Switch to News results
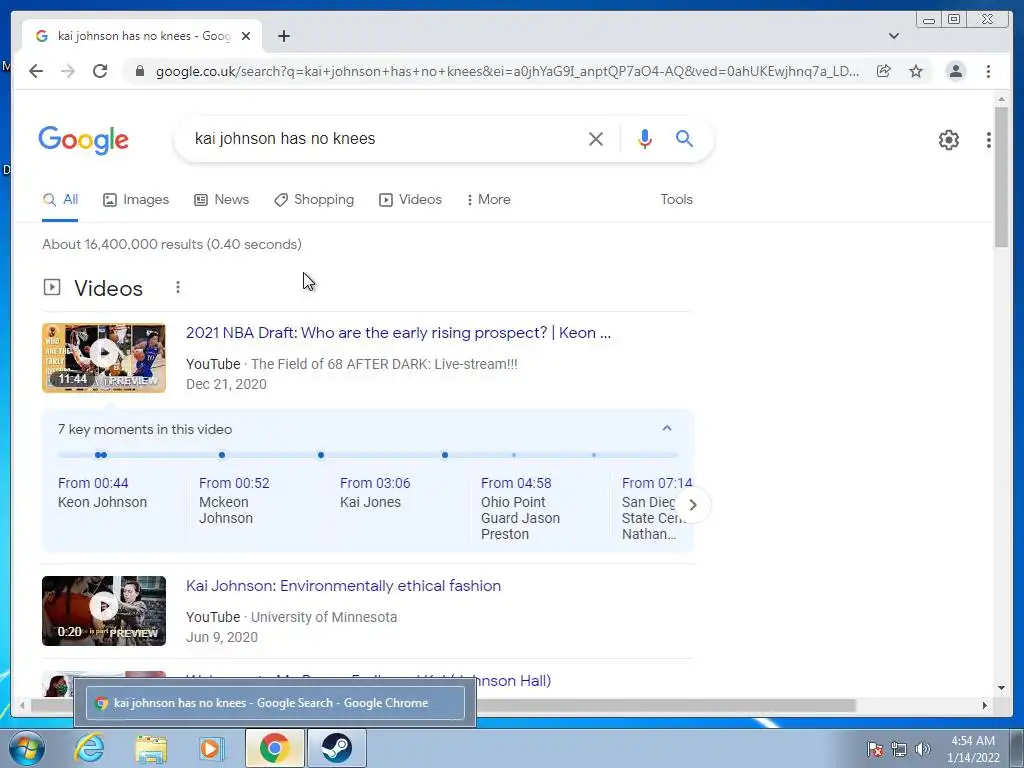Viewport: 1024px width, 768px height. (x=221, y=200)
